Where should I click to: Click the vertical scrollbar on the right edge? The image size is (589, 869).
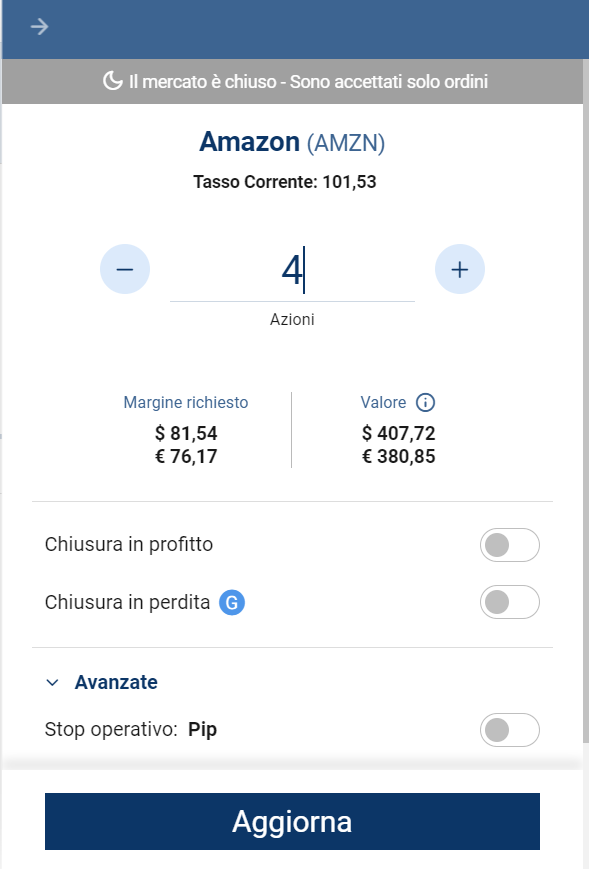[586, 399]
